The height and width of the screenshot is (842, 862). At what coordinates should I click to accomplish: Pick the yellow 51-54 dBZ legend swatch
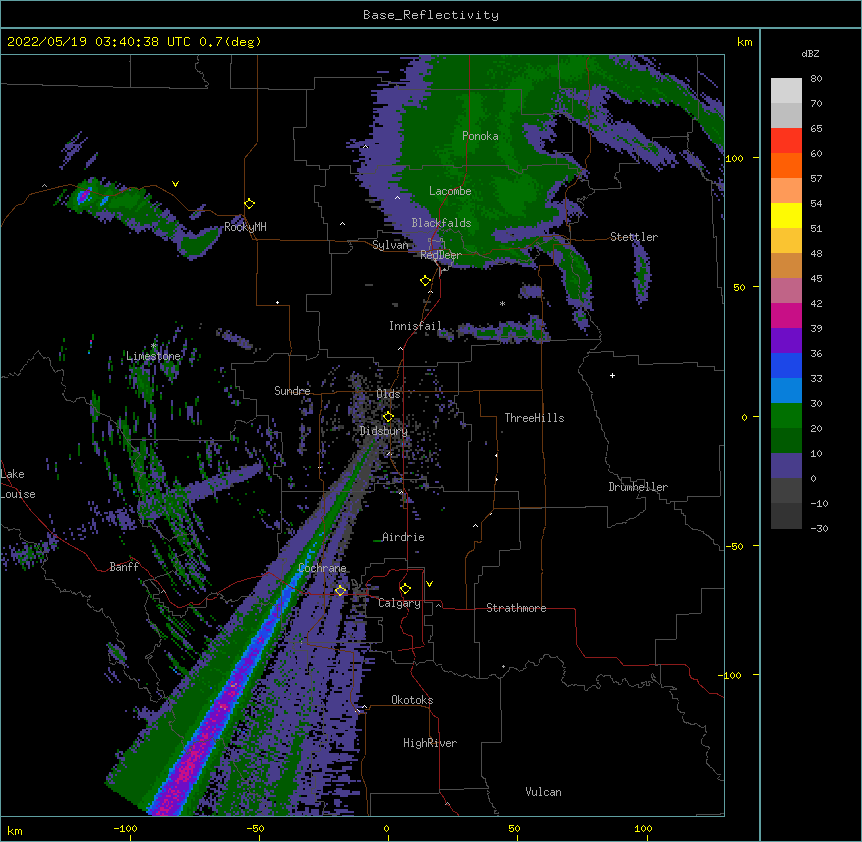(786, 215)
